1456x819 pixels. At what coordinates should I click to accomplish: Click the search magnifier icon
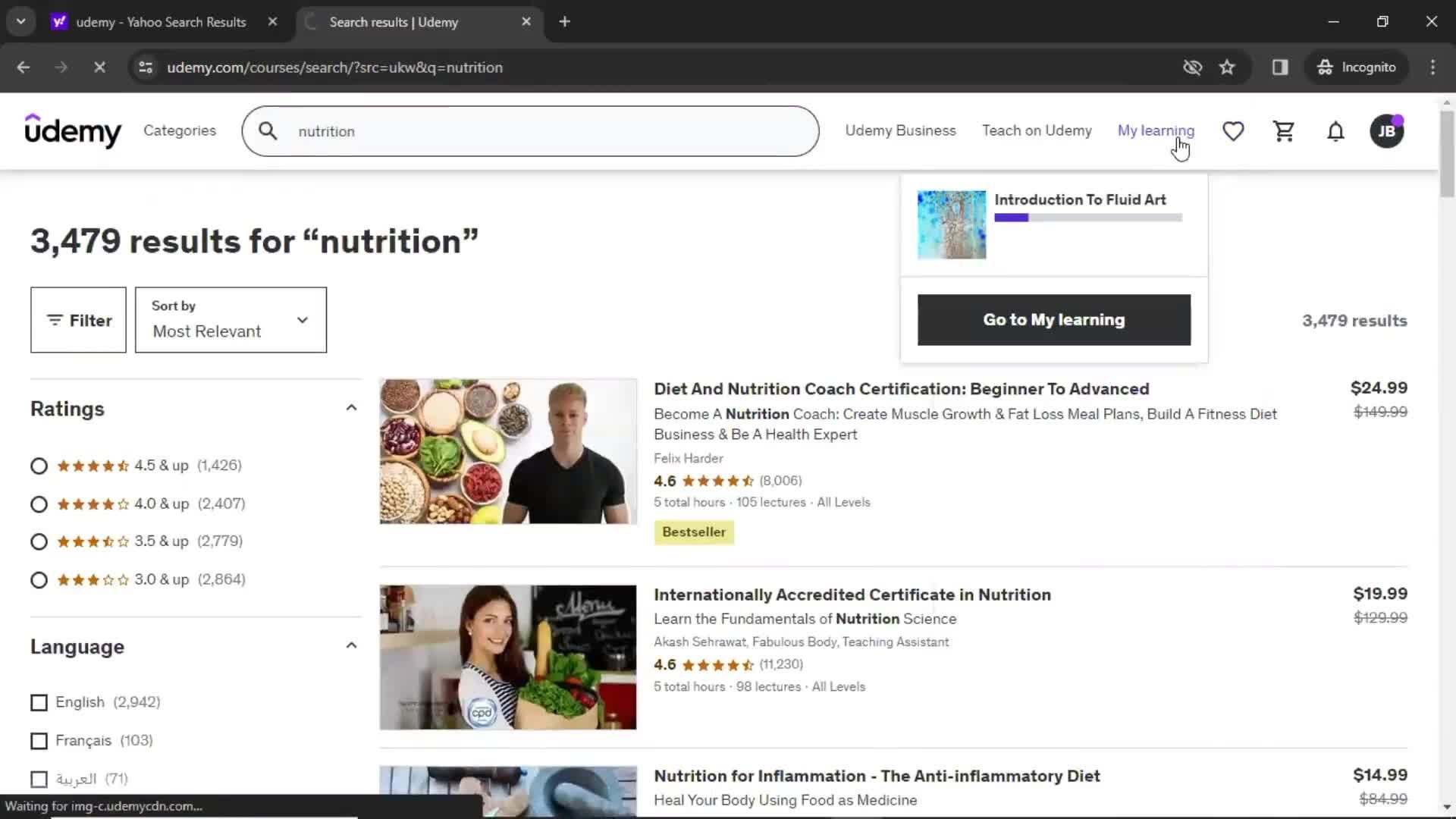coord(268,131)
